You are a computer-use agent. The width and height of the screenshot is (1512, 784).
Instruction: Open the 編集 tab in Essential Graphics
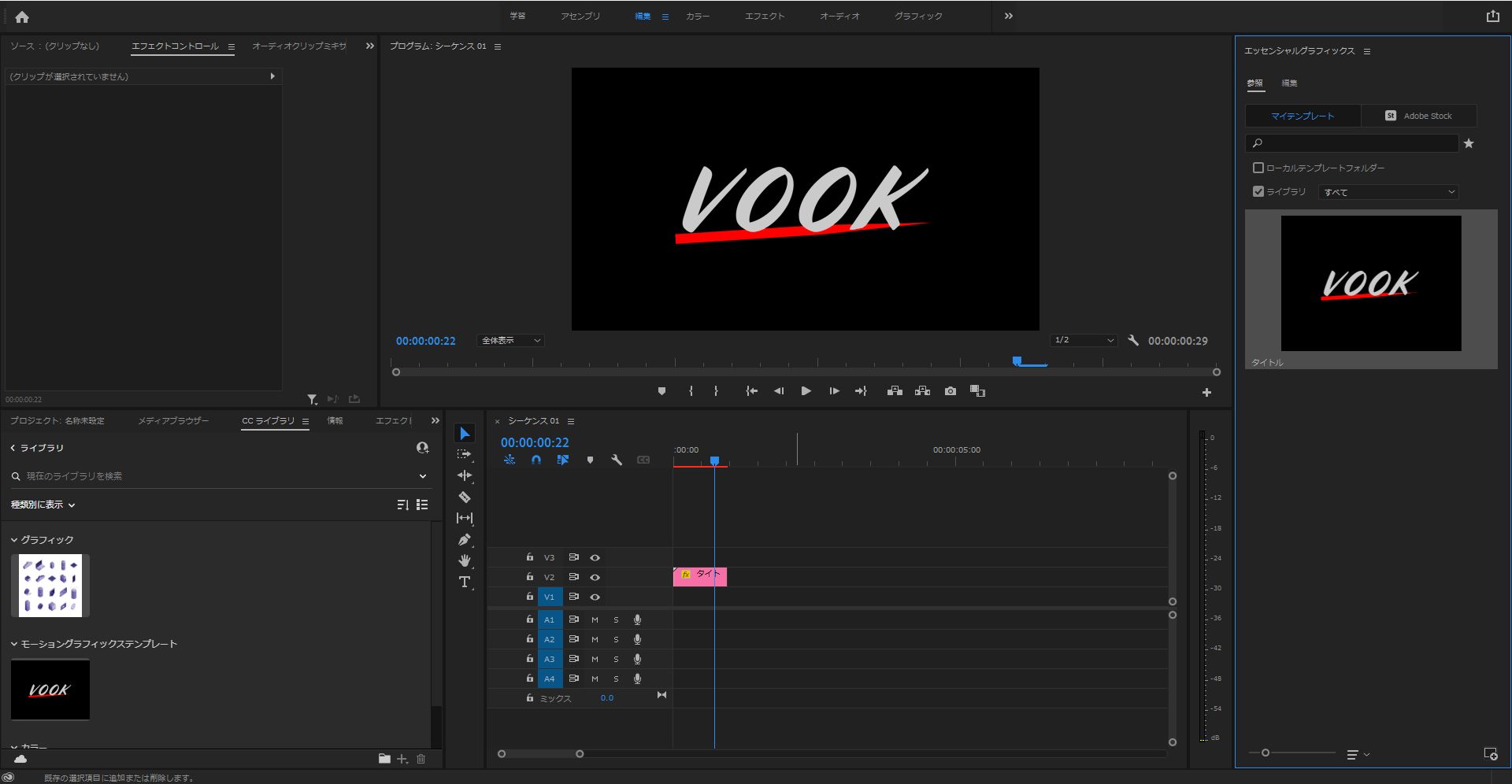click(1290, 82)
